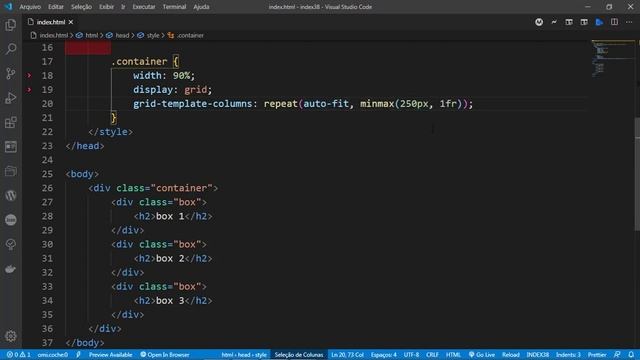Open the Editar menu
This screenshot has width=640, height=360.
click(56, 7)
